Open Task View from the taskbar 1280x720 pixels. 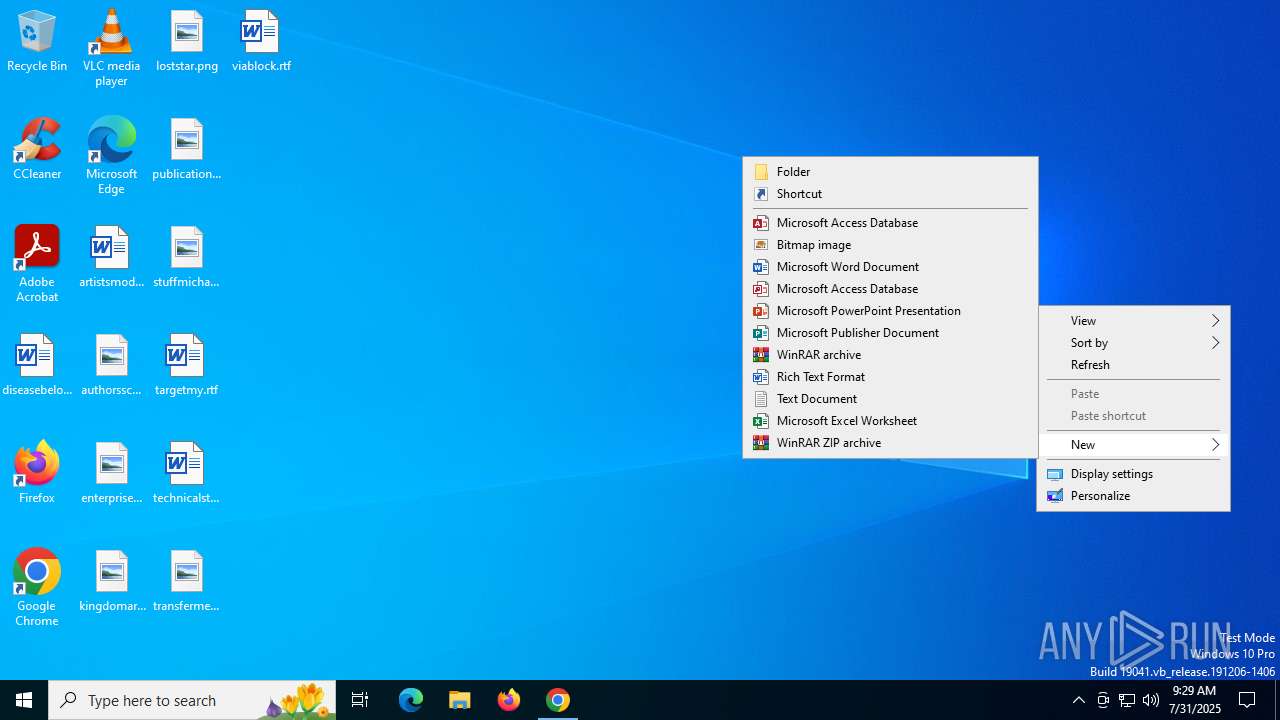click(x=360, y=700)
